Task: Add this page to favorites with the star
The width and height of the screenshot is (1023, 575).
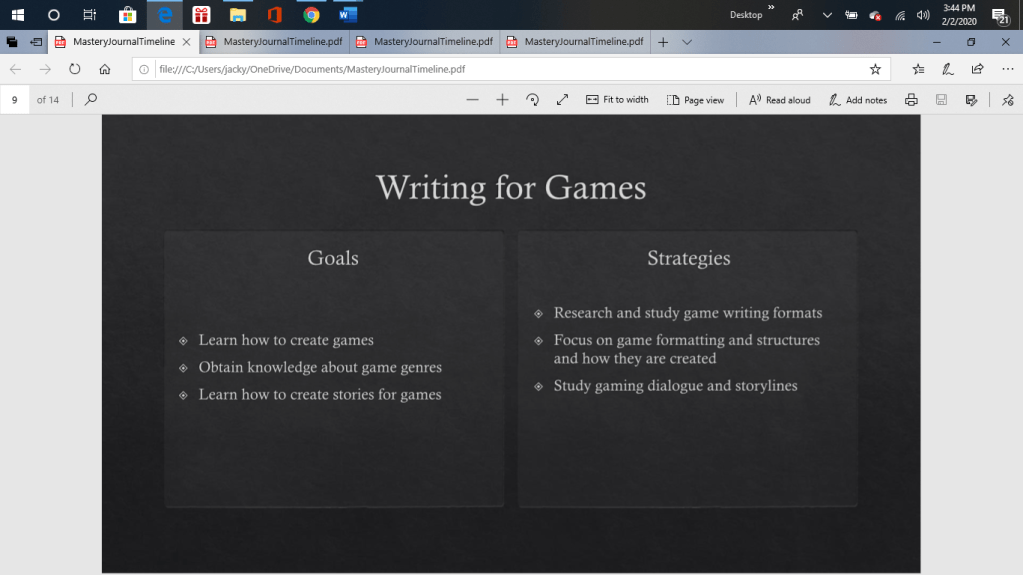Action: pyautogui.click(x=875, y=69)
